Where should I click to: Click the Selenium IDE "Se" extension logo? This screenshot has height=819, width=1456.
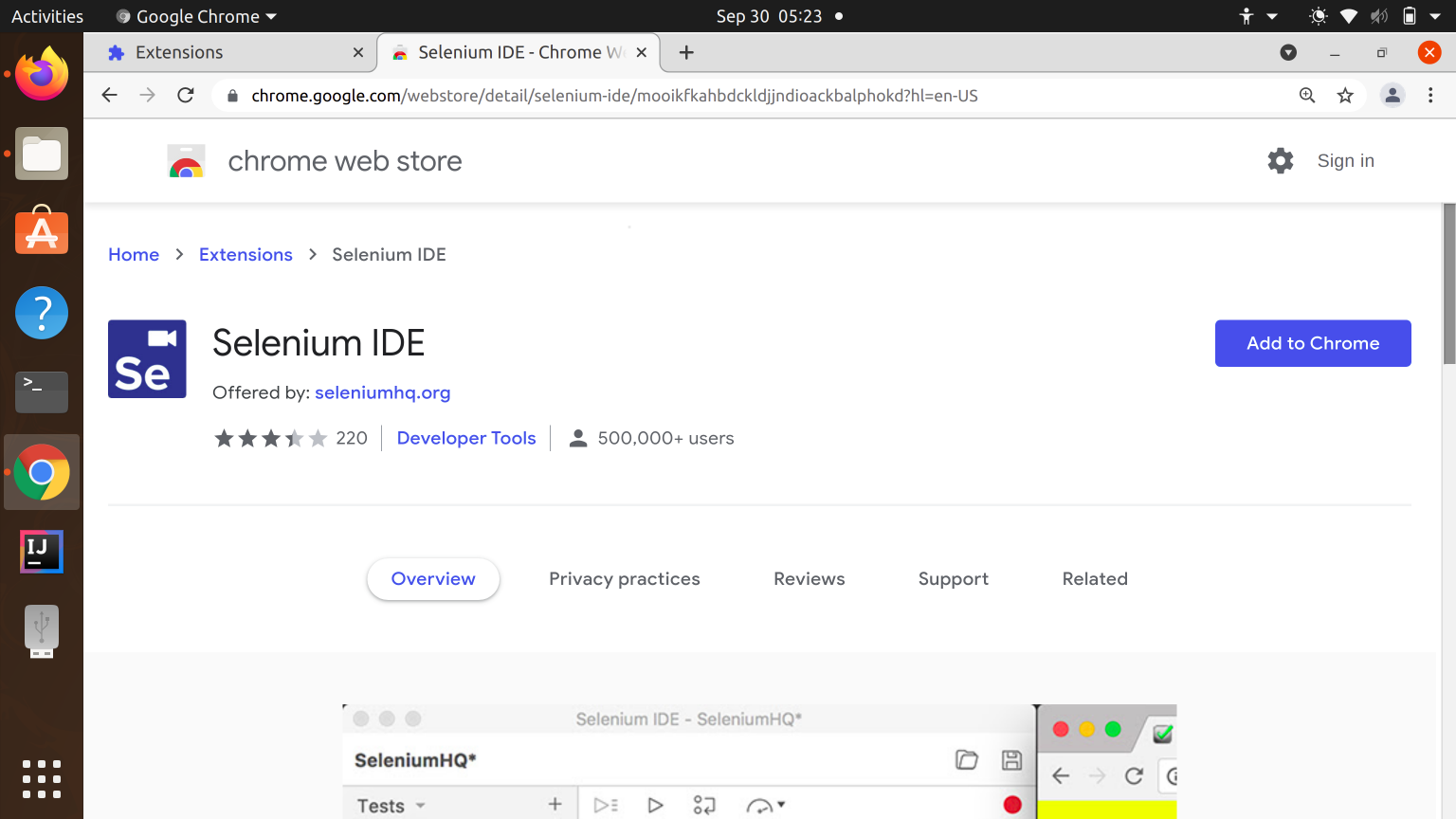tap(147, 358)
